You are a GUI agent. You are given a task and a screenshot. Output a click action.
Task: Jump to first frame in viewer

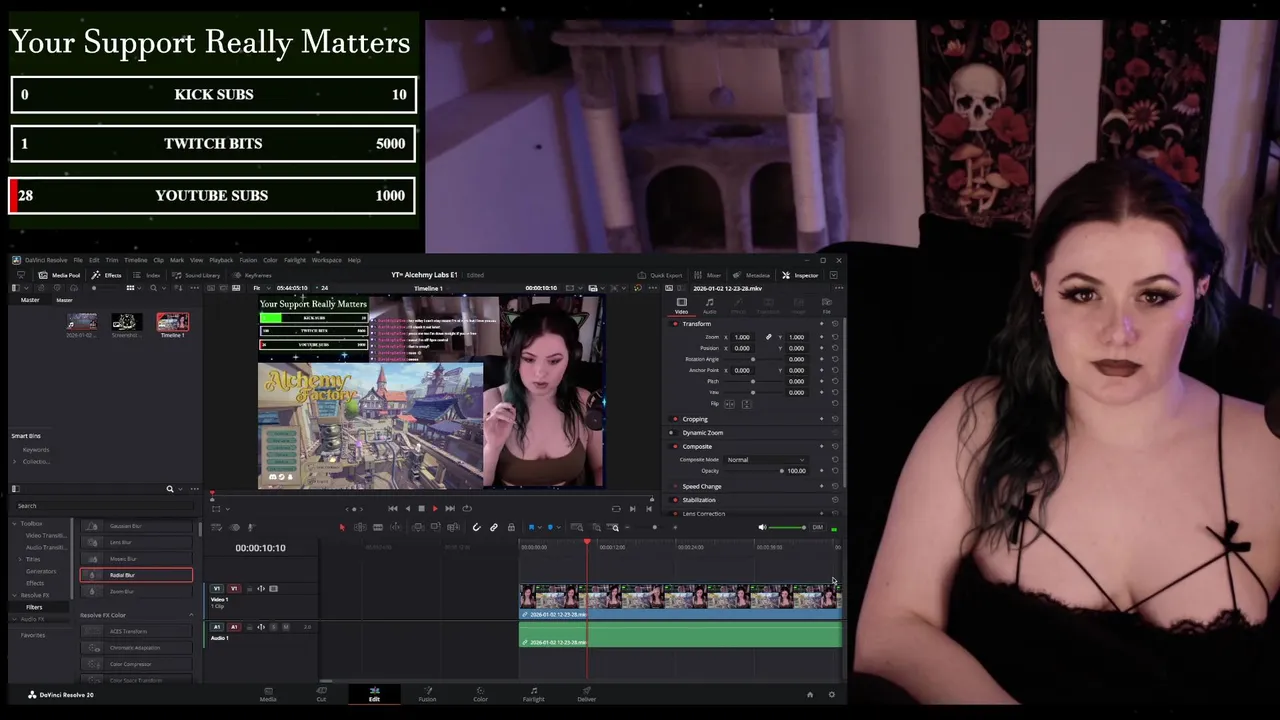tap(392, 508)
